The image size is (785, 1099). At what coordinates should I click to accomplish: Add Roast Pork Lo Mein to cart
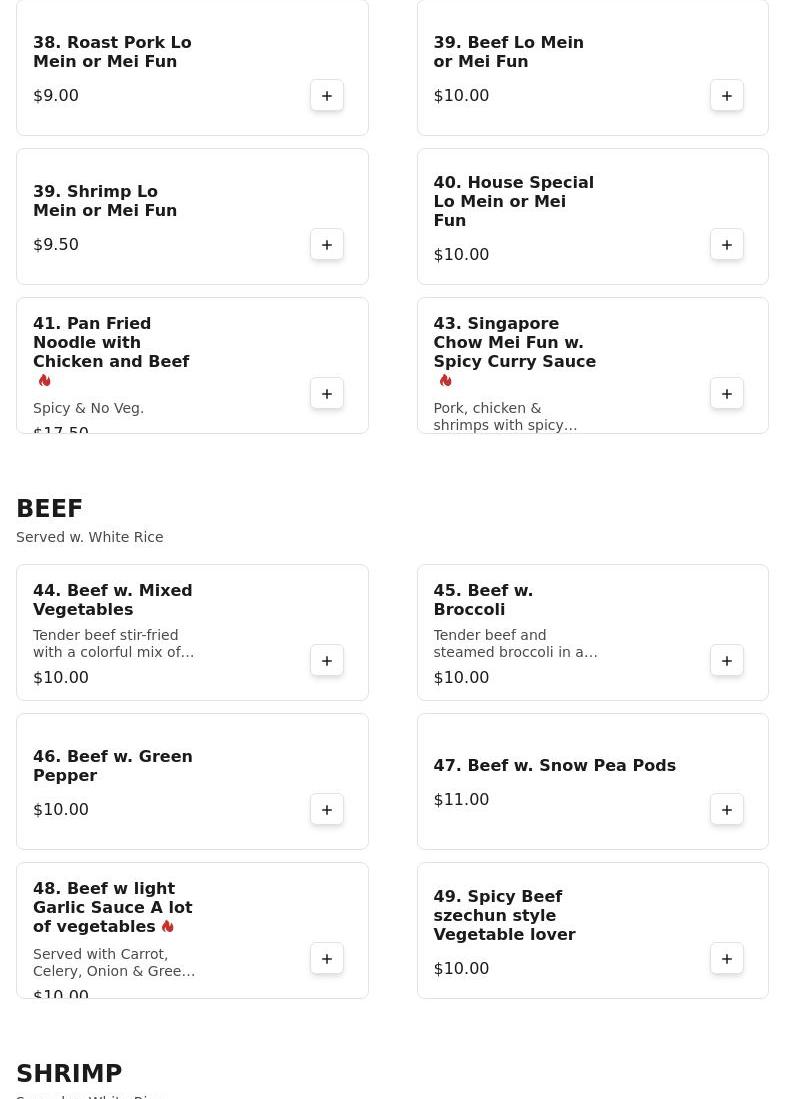point(327,96)
